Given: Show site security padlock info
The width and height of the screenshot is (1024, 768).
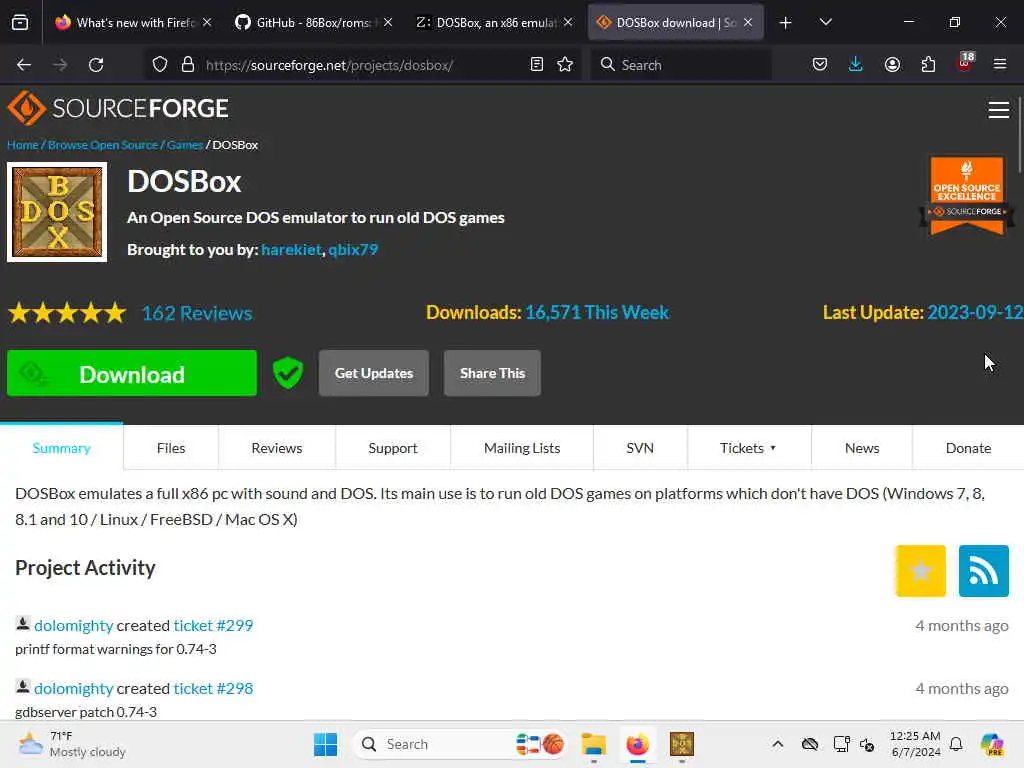Looking at the screenshot, I should pyautogui.click(x=188, y=65).
